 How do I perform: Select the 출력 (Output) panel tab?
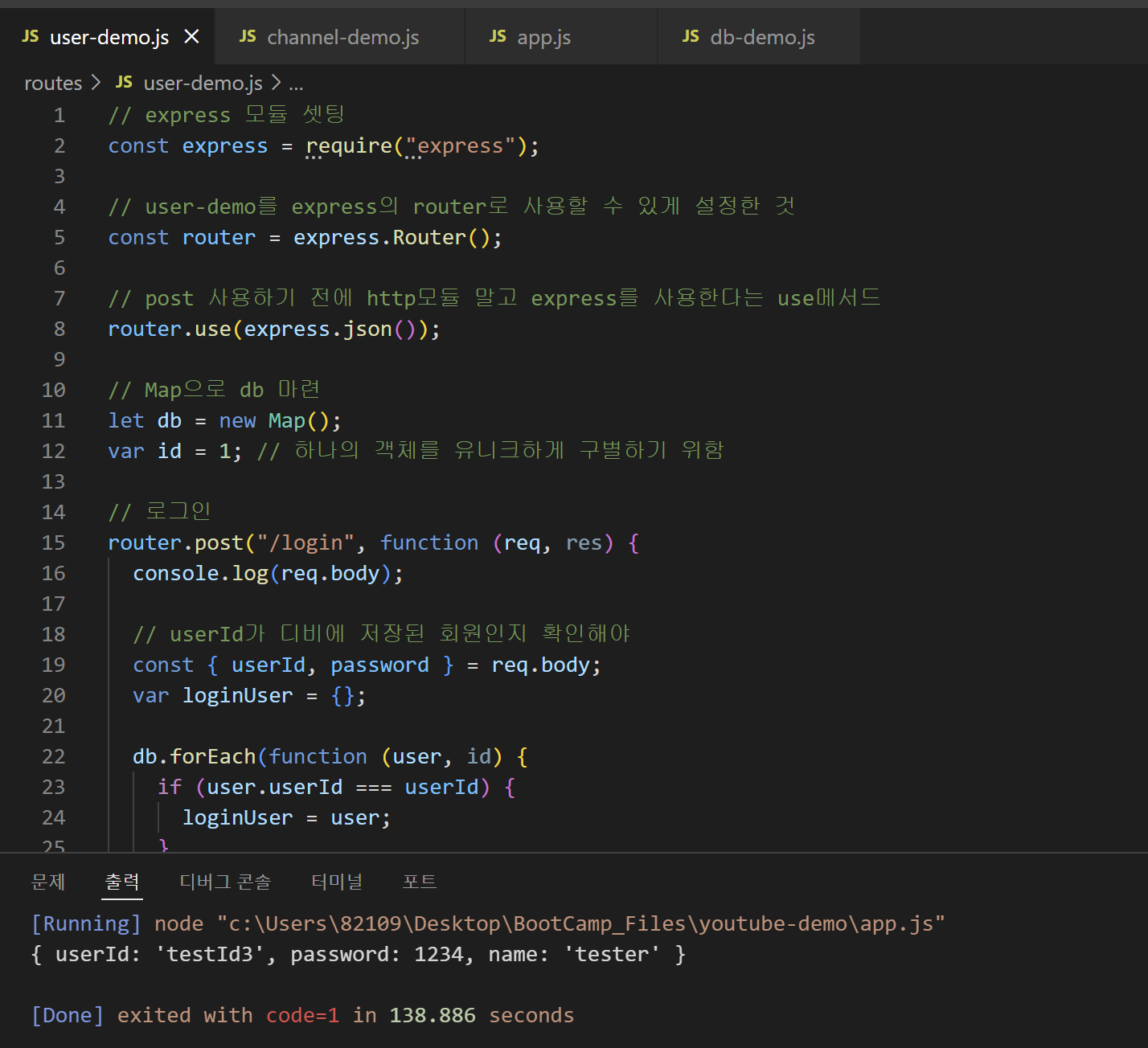[x=122, y=882]
